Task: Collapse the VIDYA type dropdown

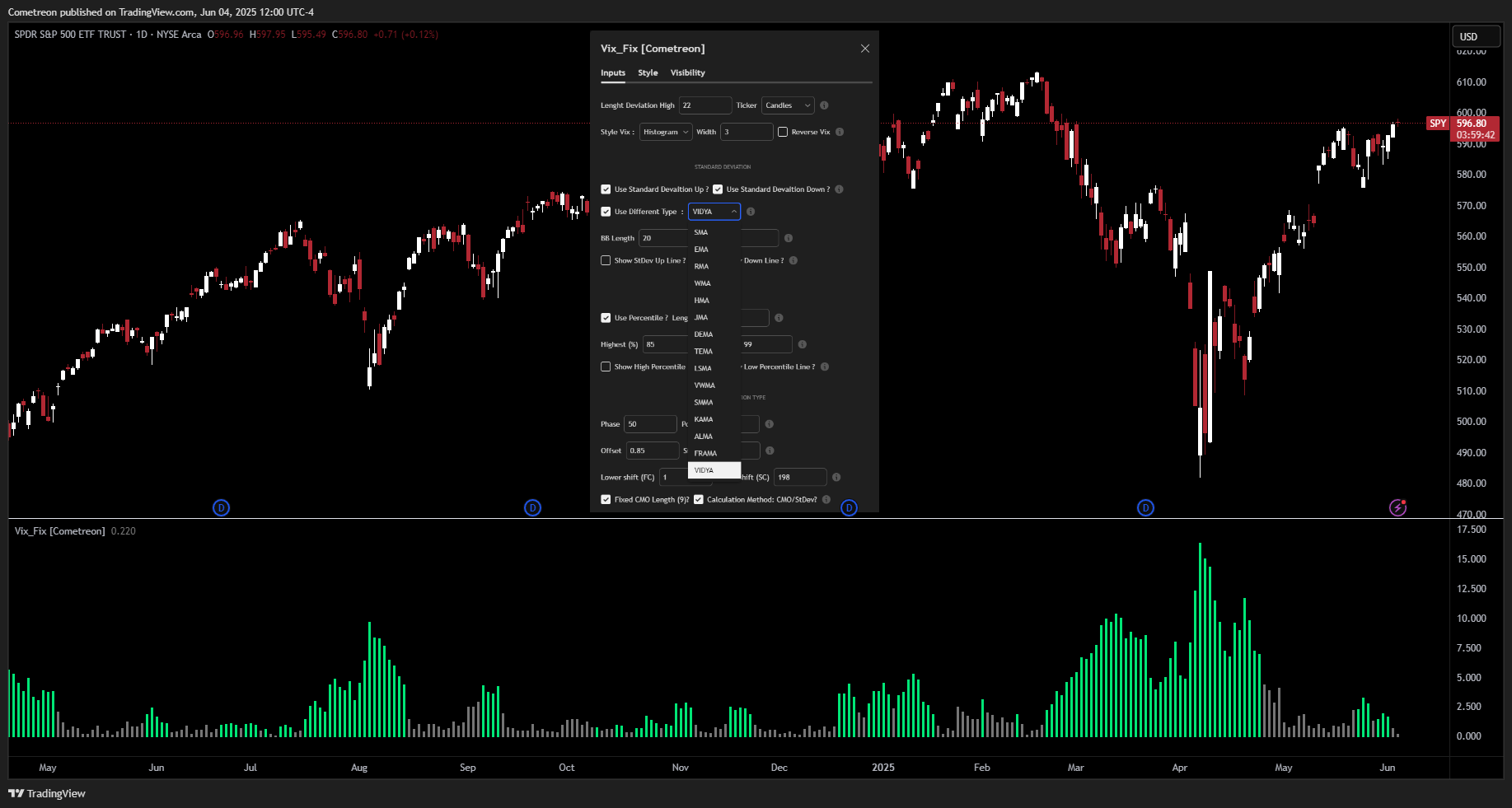Action: click(714, 212)
